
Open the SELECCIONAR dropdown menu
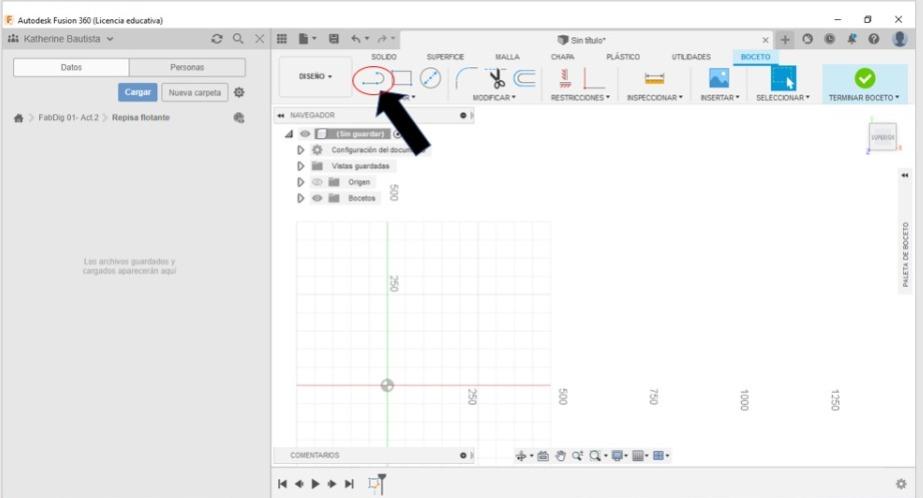coord(783,98)
